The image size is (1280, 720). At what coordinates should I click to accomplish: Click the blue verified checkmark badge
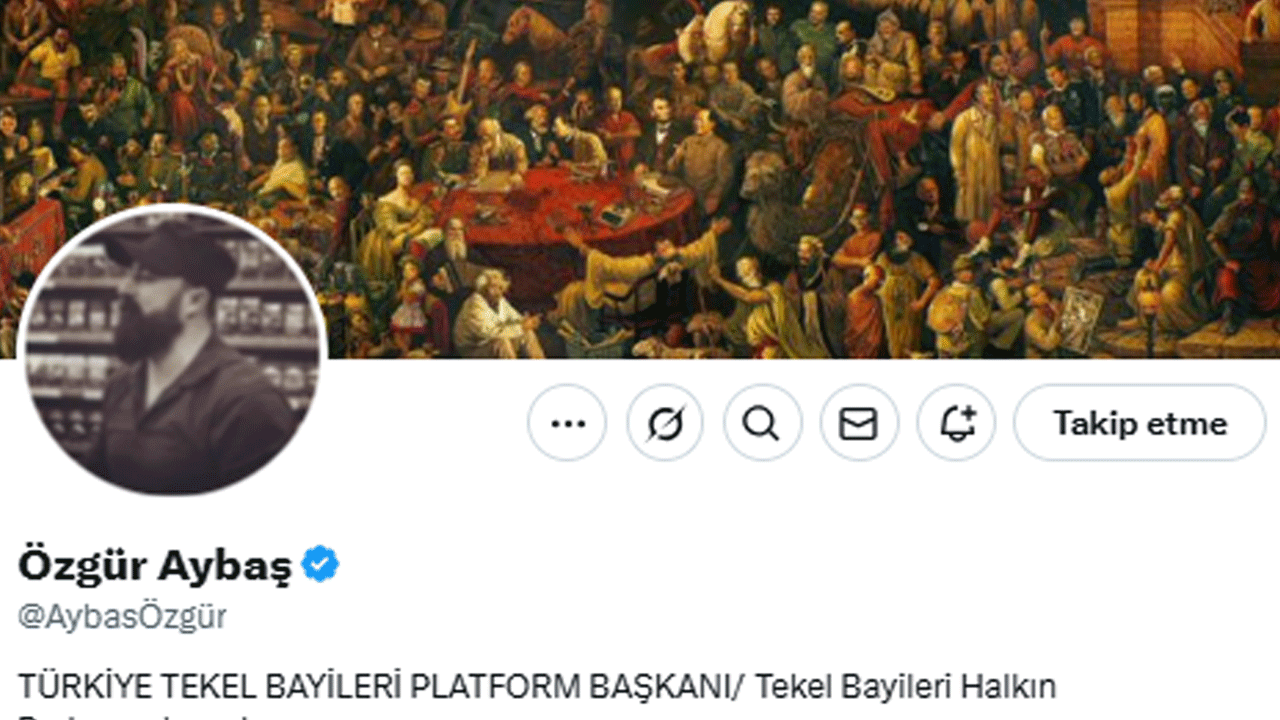click(321, 565)
